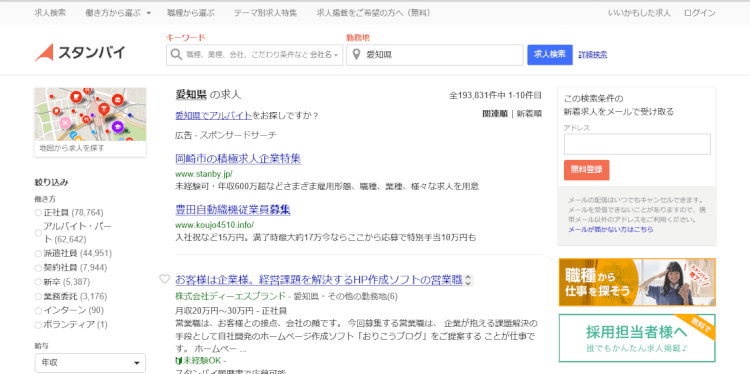Click the 勤務地 location field with 愛知県
750x374 pixels.
435,55
